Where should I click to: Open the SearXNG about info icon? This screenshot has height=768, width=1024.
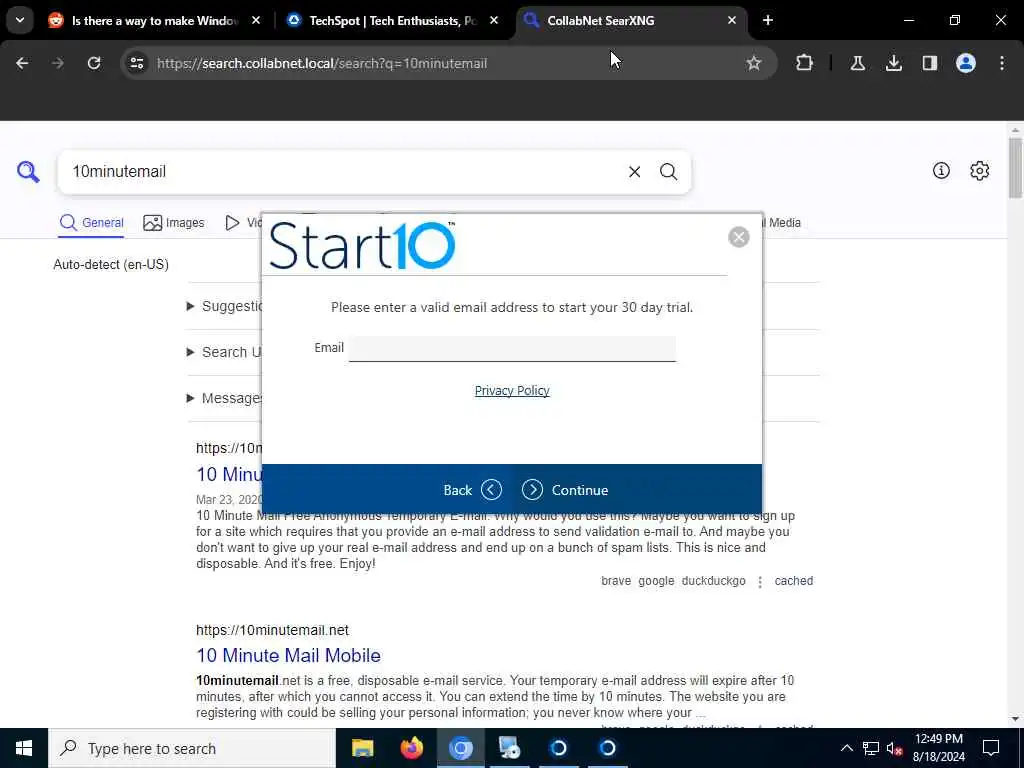tap(941, 170)
